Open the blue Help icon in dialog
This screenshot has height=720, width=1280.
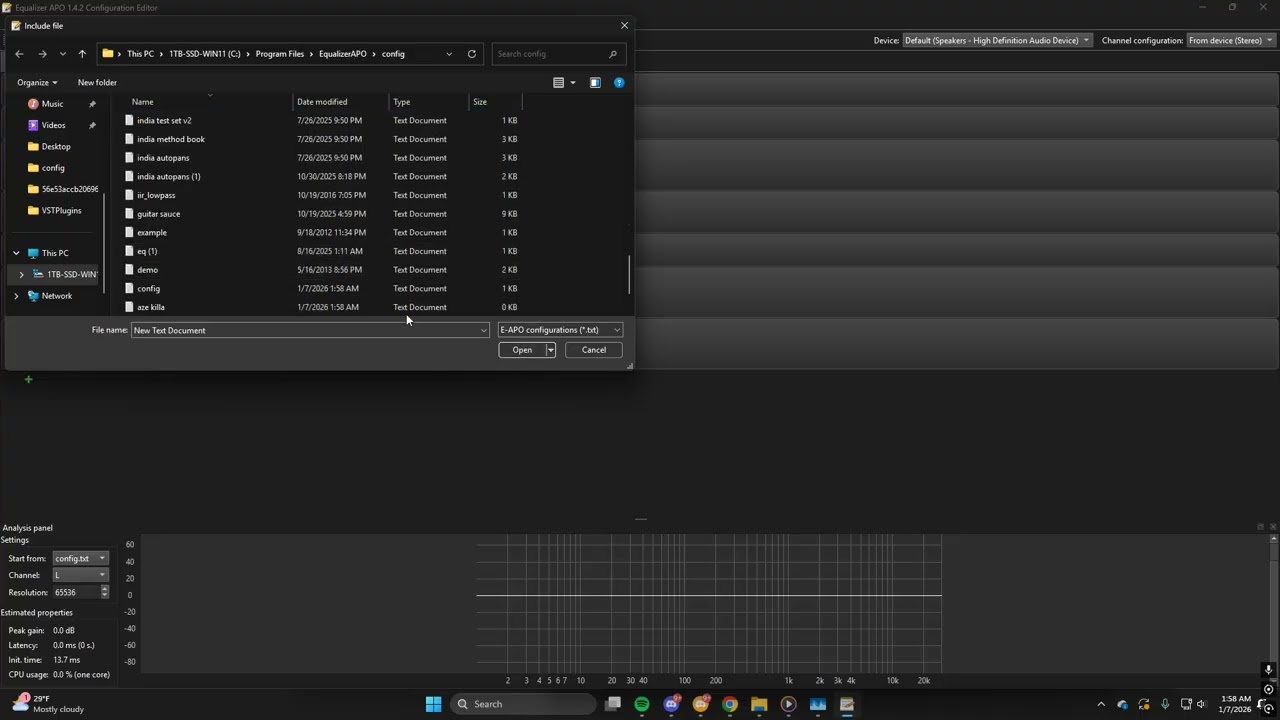click(619, 82)
